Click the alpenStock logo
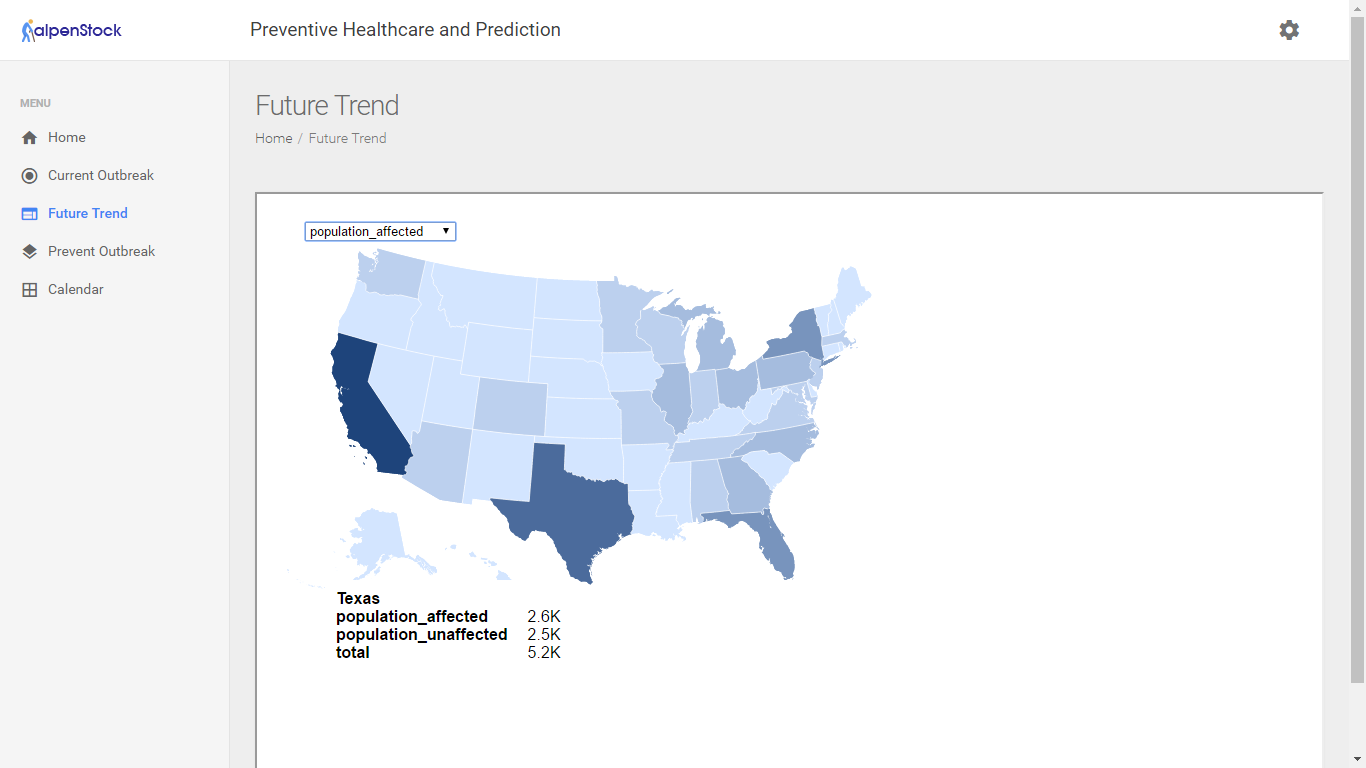The width and height of the screenshot is (1366, 768). (72, 30)
